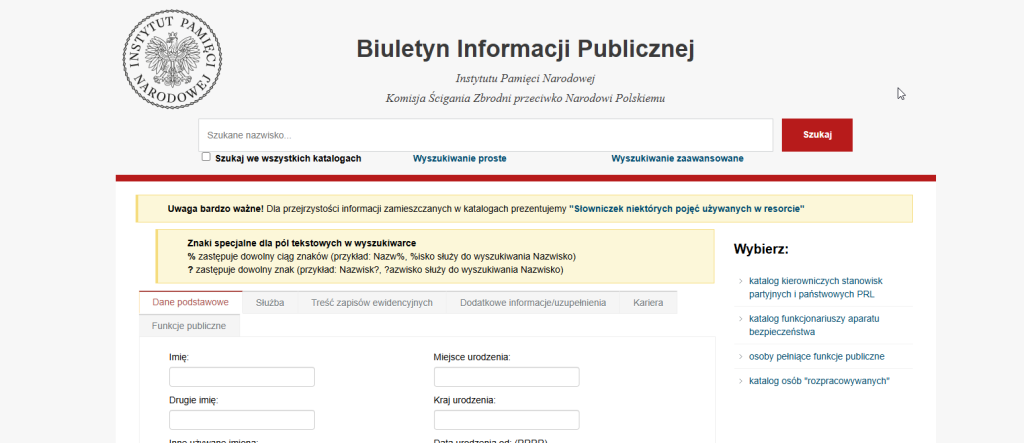Screen dimensions: 1024x443
Task: Click chevron beside 'katalog osób rozpracowywanych'
Action: [741, 381]
